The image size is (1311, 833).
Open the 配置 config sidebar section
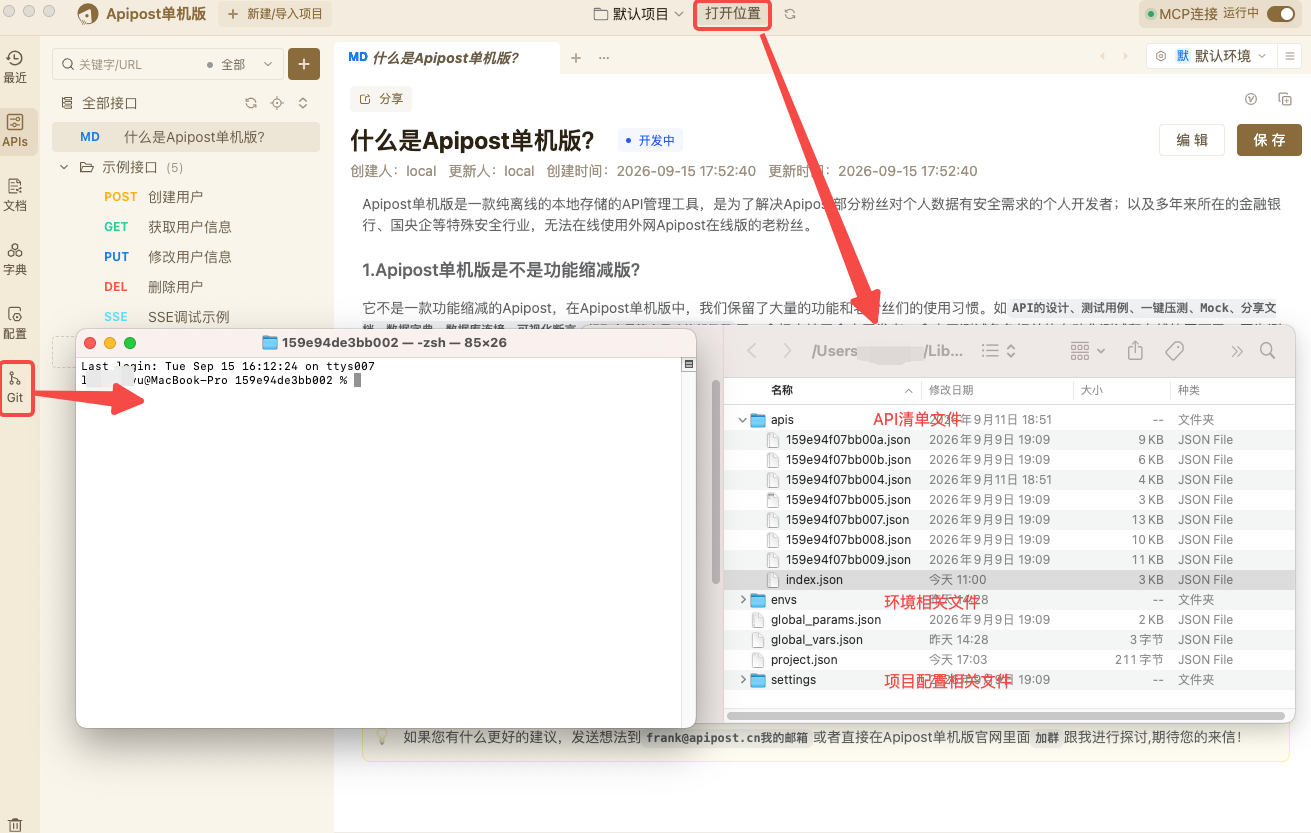[15, 322]
